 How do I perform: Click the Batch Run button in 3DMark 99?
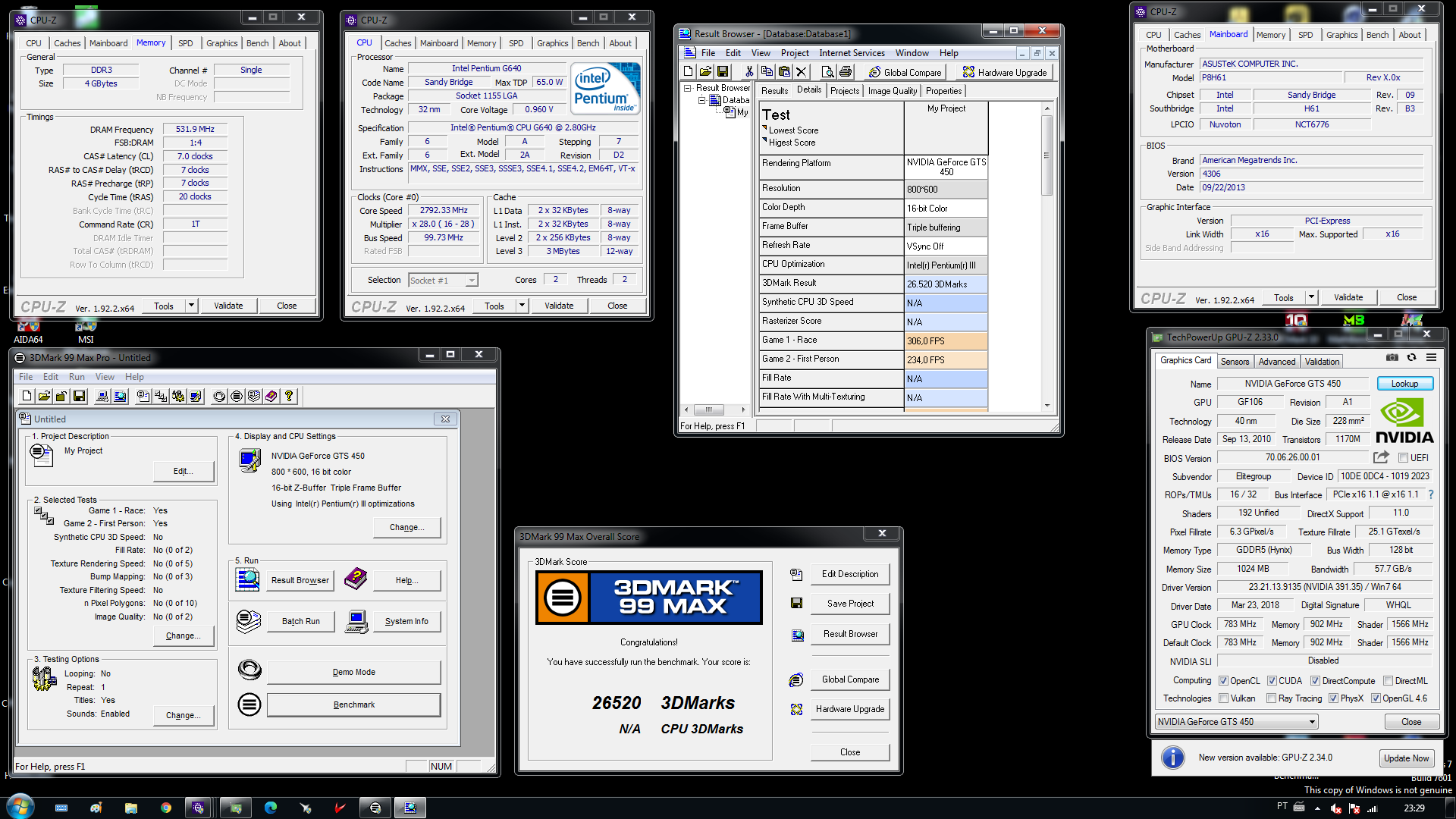[300, 621]
